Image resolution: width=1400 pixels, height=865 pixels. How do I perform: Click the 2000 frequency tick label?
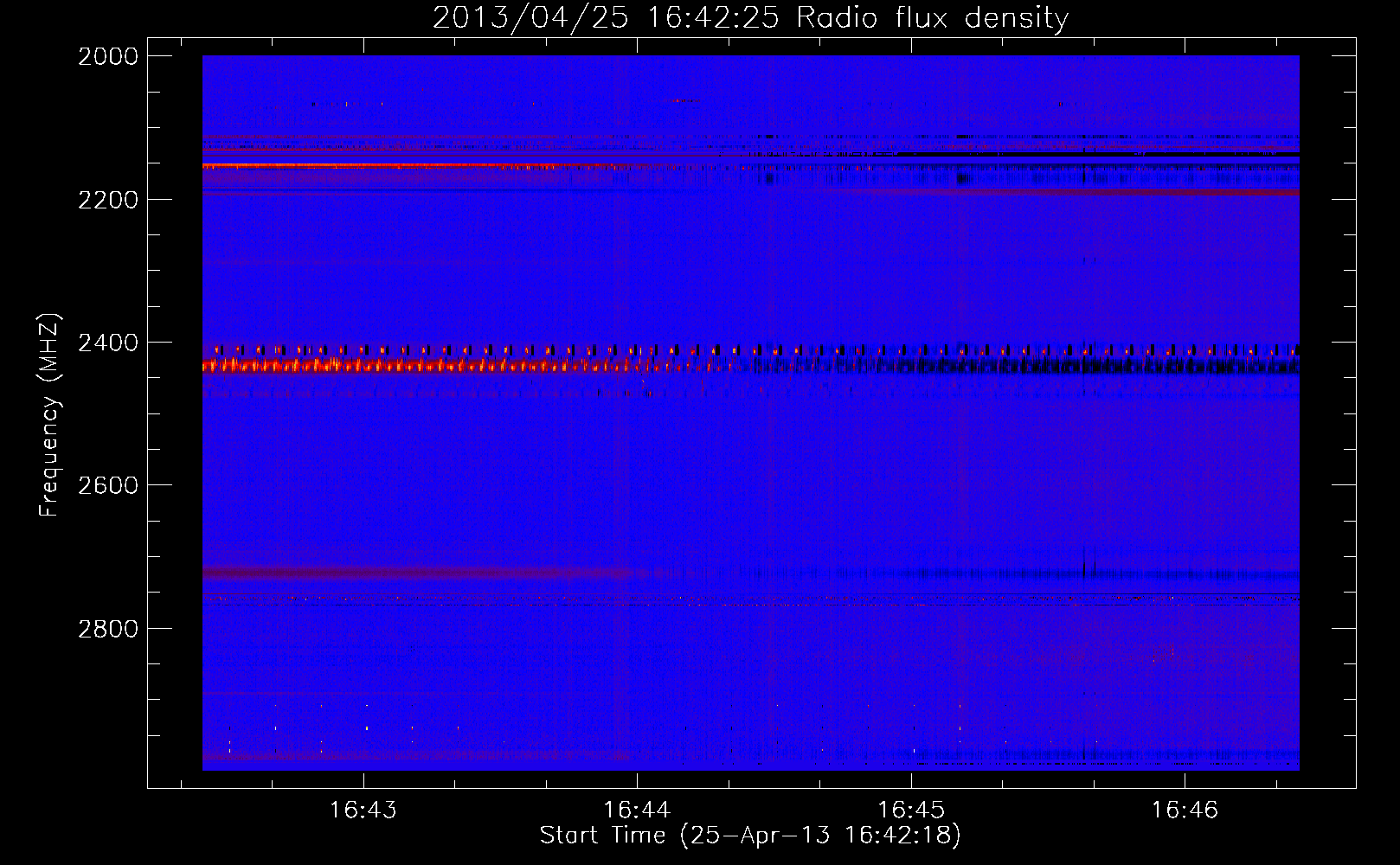point(108,56)
